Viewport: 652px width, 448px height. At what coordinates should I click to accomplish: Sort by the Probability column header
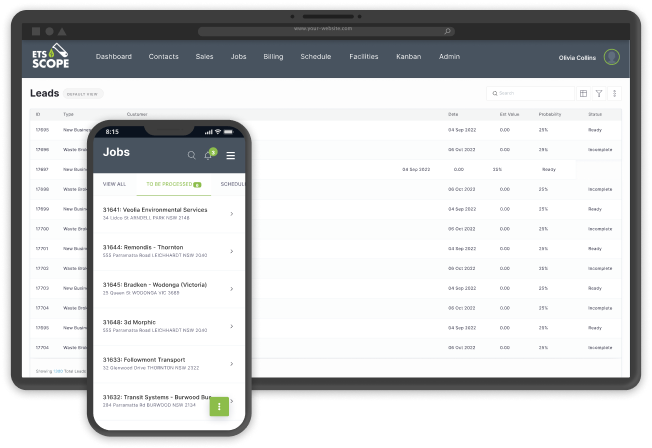pos(550,114)
